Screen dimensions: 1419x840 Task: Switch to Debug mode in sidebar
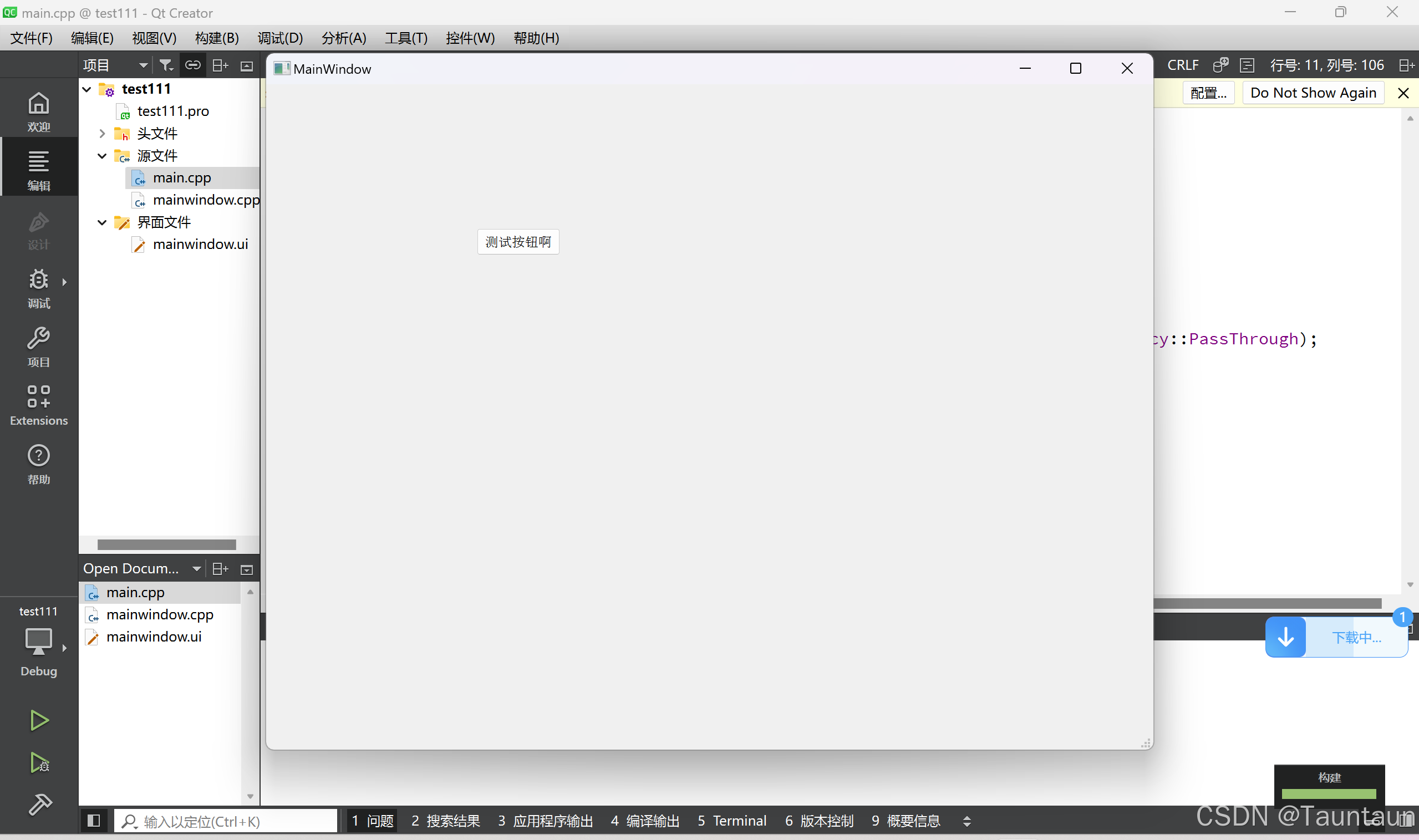click(x=38, y=288)
